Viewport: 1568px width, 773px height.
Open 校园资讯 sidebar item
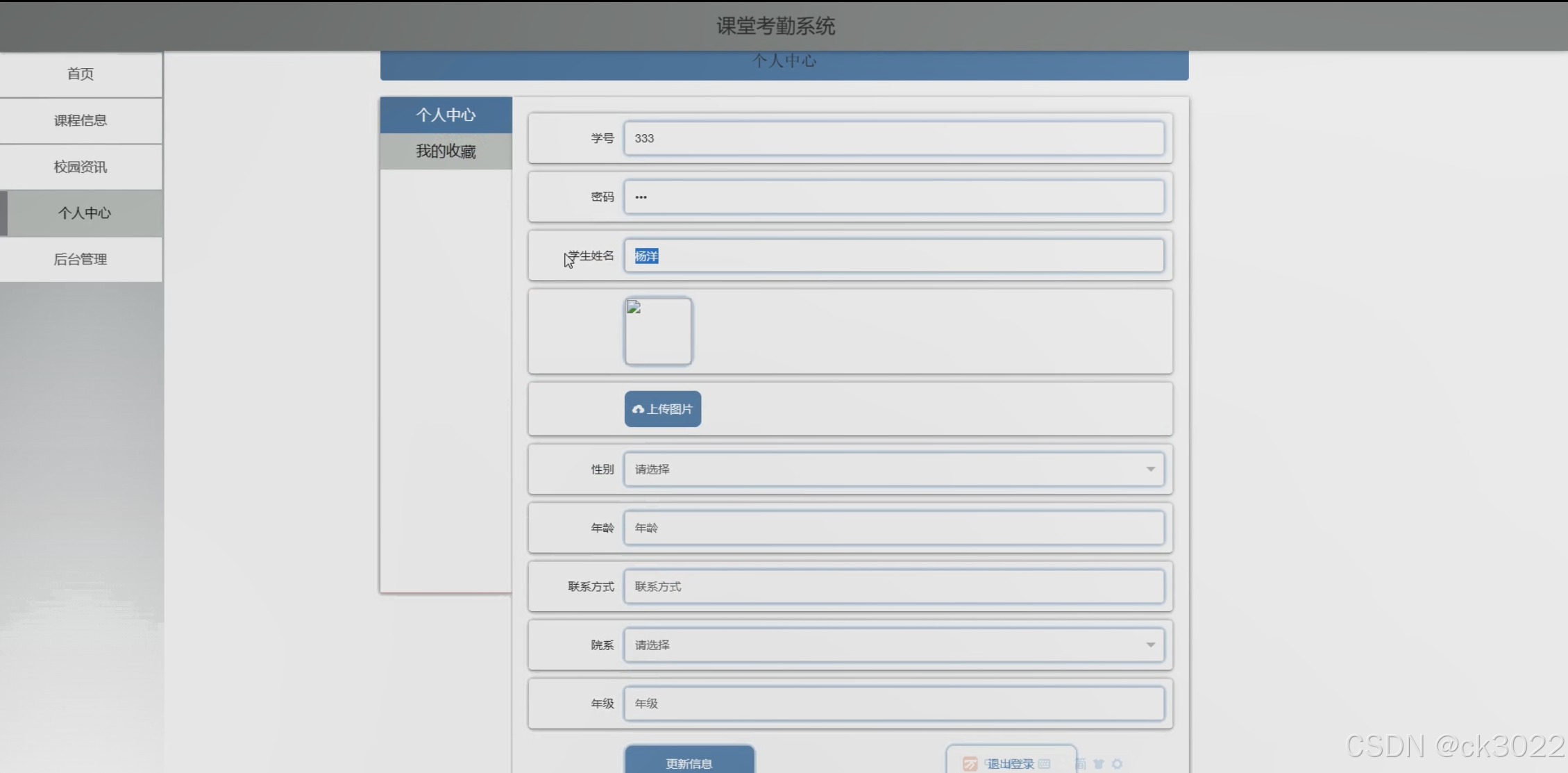pyautogui.click(x=81, y=167)
